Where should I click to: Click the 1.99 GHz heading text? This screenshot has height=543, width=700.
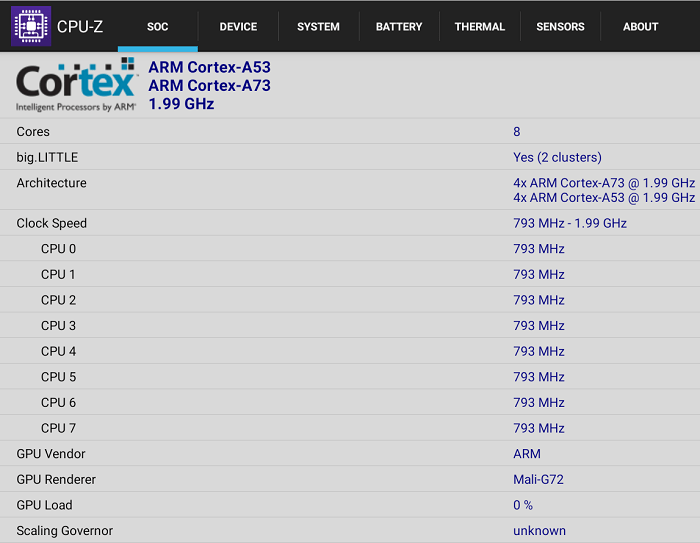point(181,104)
